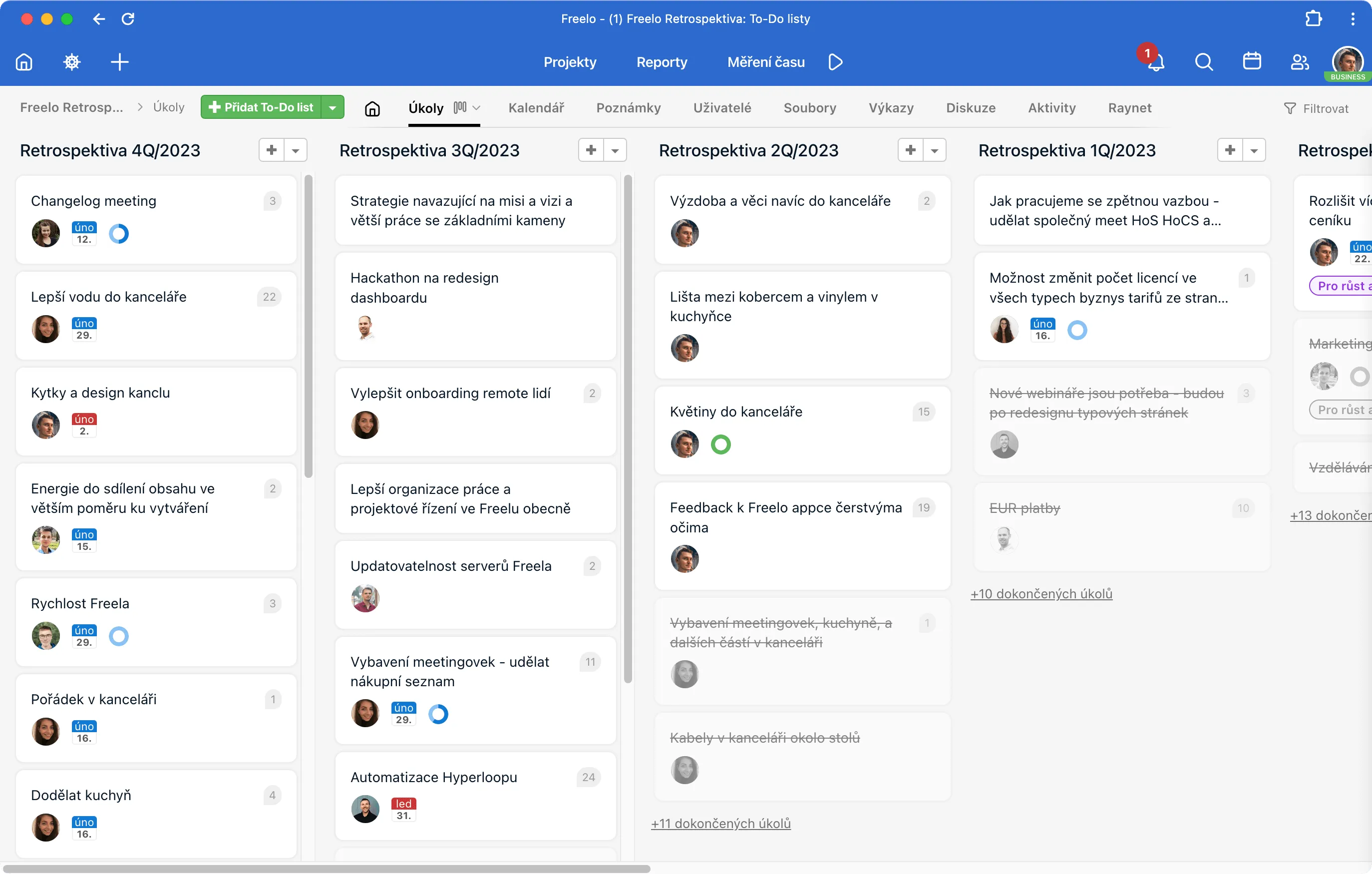Show +11 dokončených úkolů in 2Q/2023

(x=721, y=823)
